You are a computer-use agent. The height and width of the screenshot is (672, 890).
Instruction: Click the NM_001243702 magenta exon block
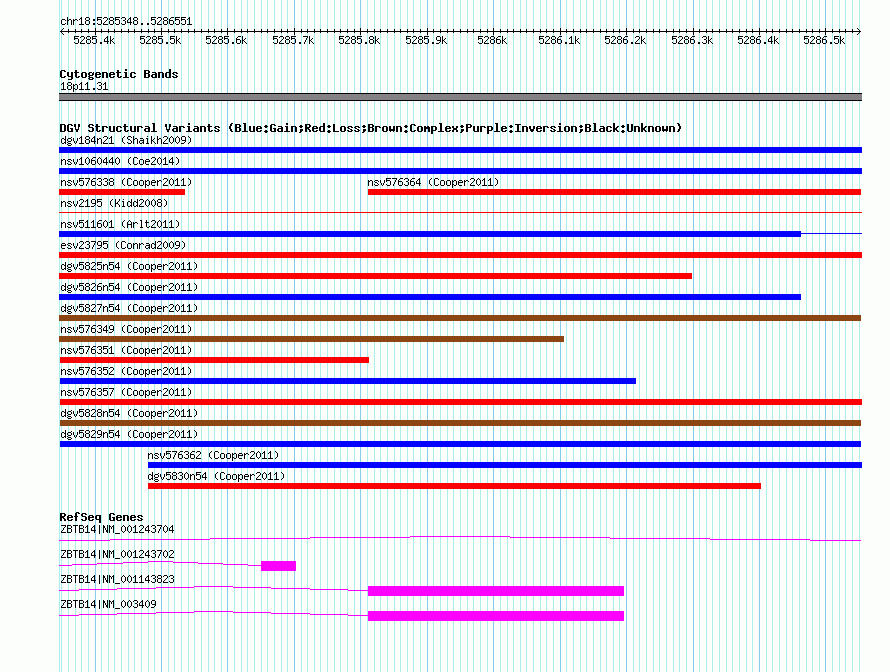point(279,566)
